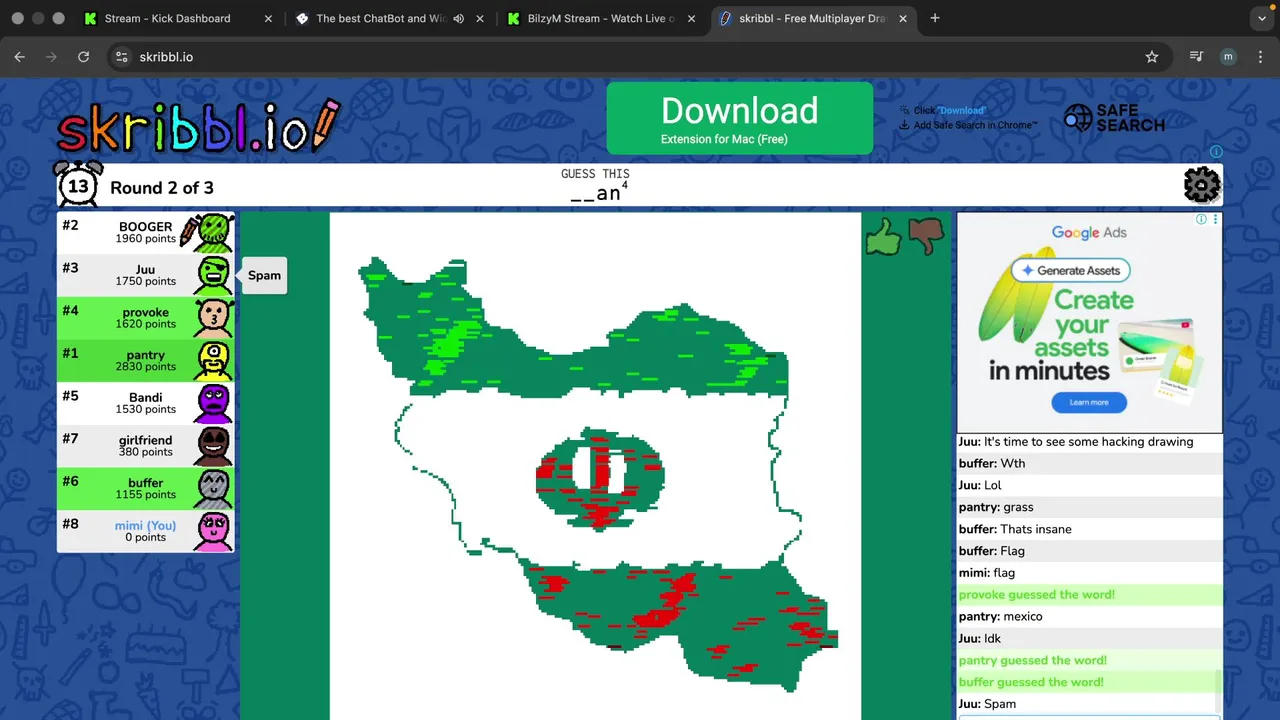Open the media control icon in toolbar
Screen dimensions: 1280x720
click(1196, 57)
